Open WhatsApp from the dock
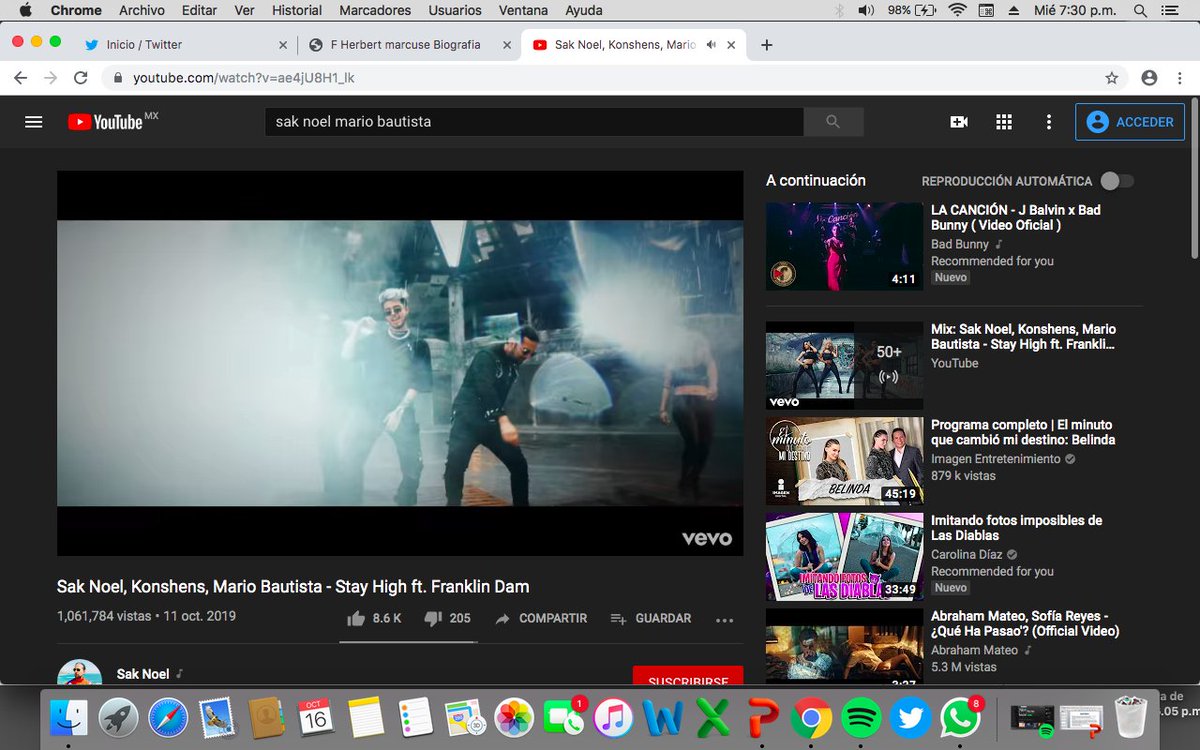The image size is (1200, 750). 960,718
